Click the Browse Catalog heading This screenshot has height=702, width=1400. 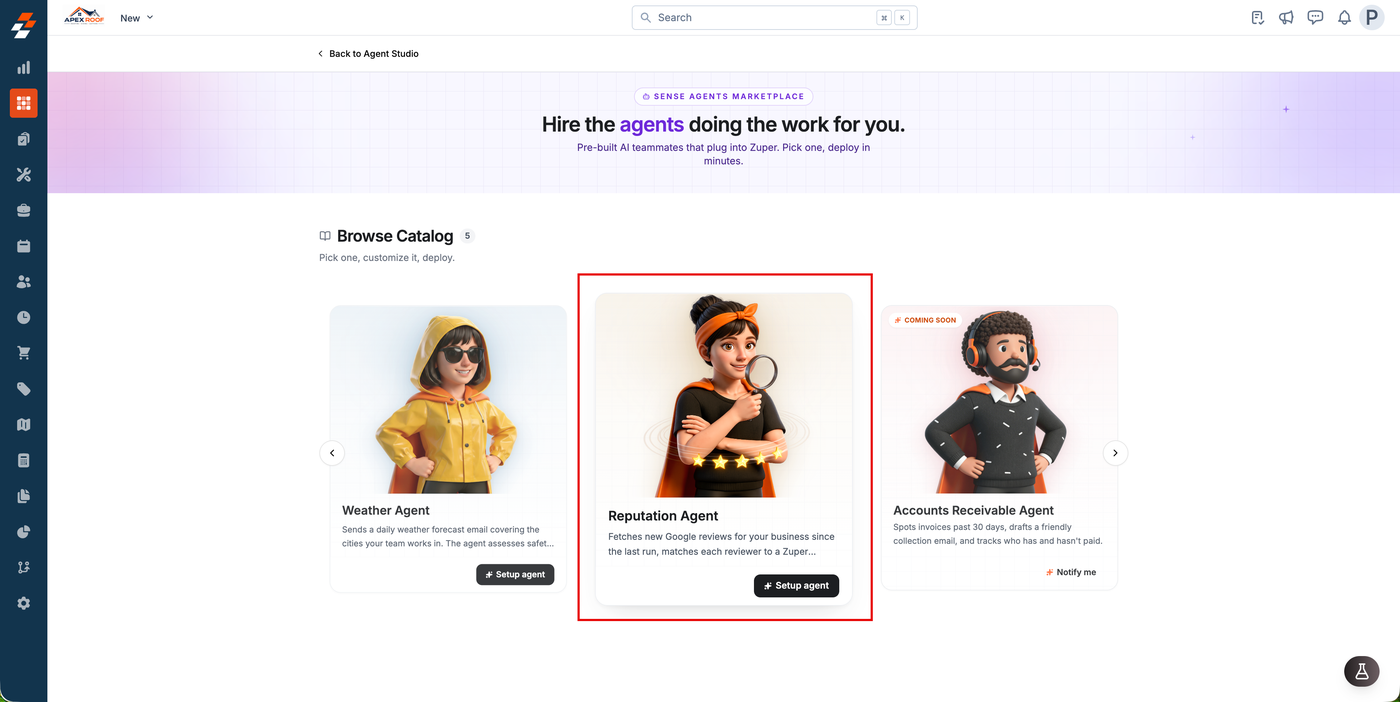(x=395, y=236)
